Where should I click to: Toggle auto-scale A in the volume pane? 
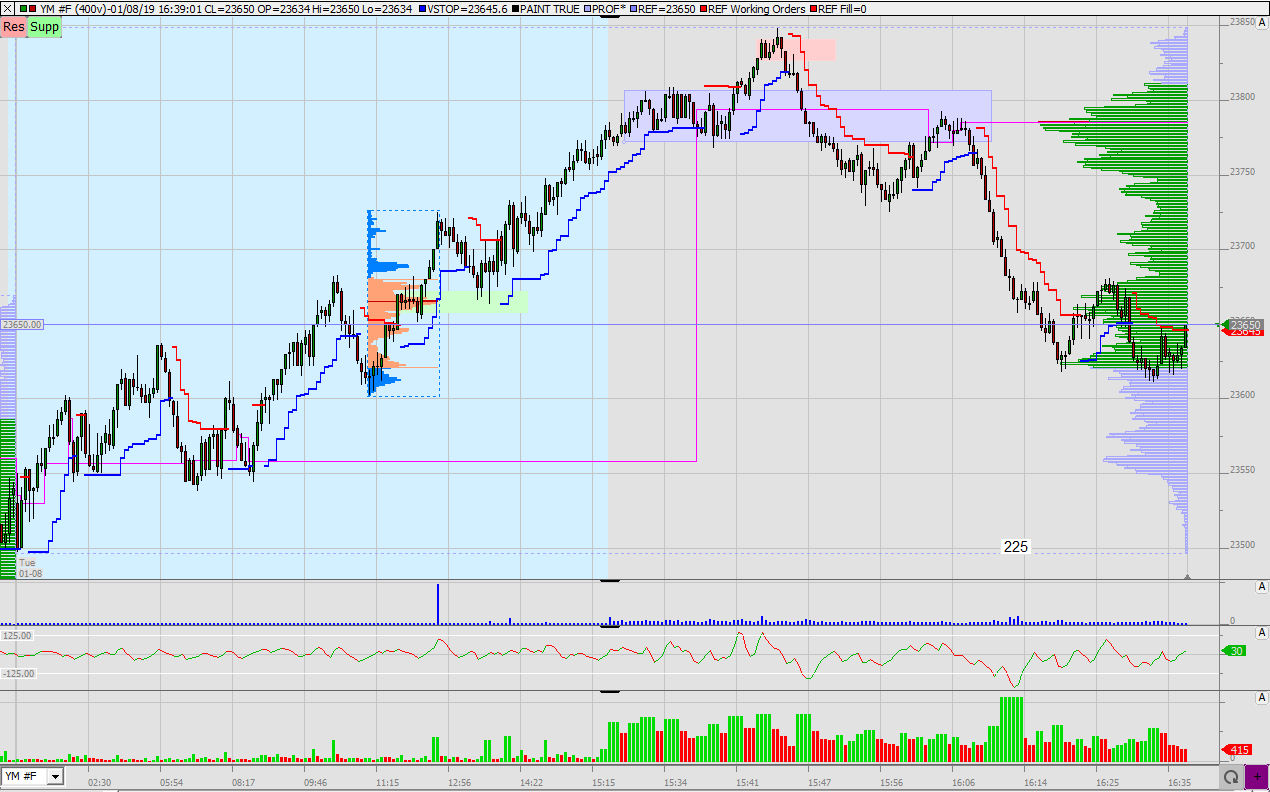pyautogui.click(x=1262, y=588)
